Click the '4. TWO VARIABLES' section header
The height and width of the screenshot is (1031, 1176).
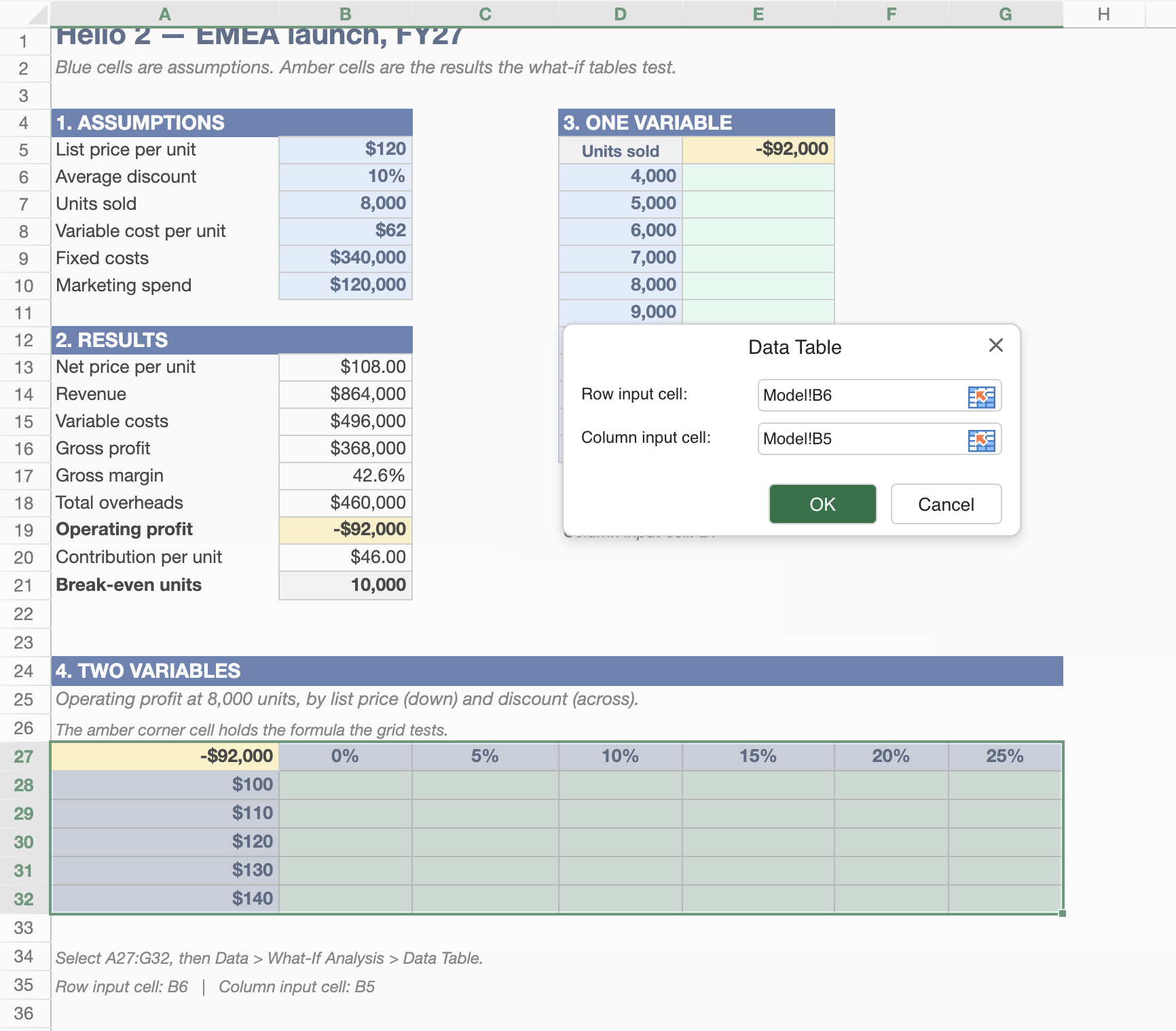coord(557,671)
